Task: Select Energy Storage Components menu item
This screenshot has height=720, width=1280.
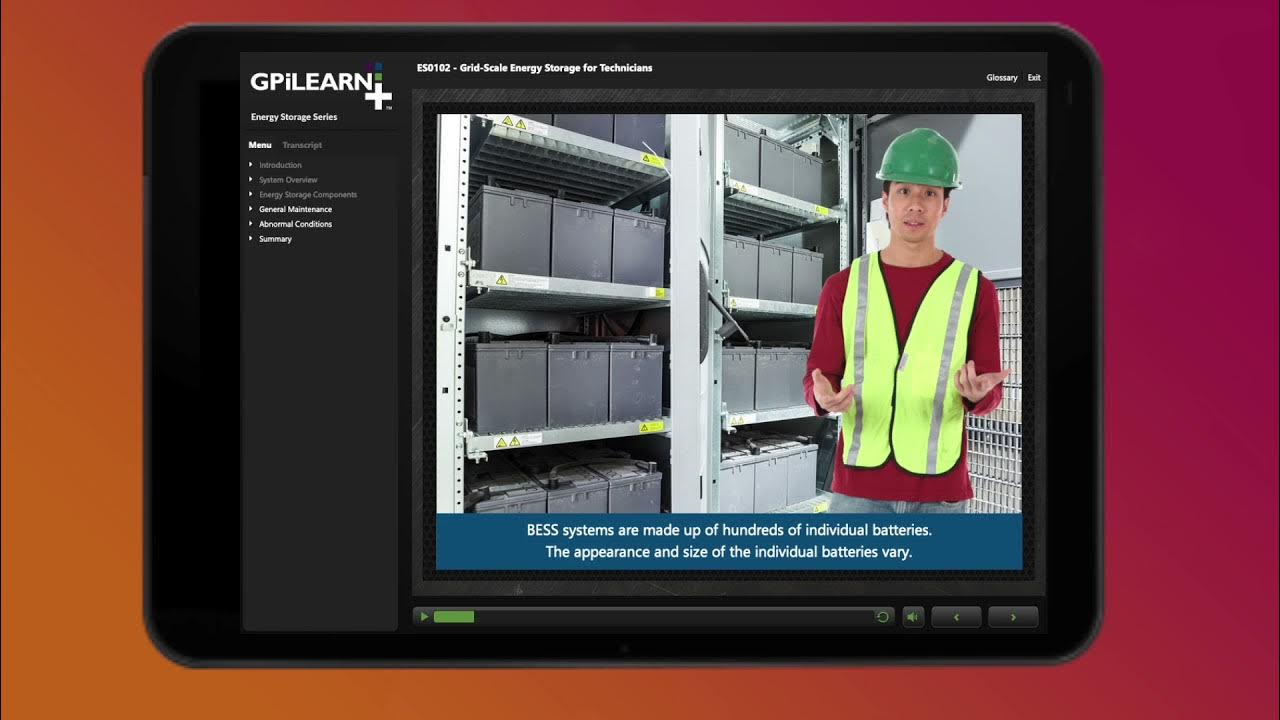Action: pyautogui.click(x=308, y=195)
